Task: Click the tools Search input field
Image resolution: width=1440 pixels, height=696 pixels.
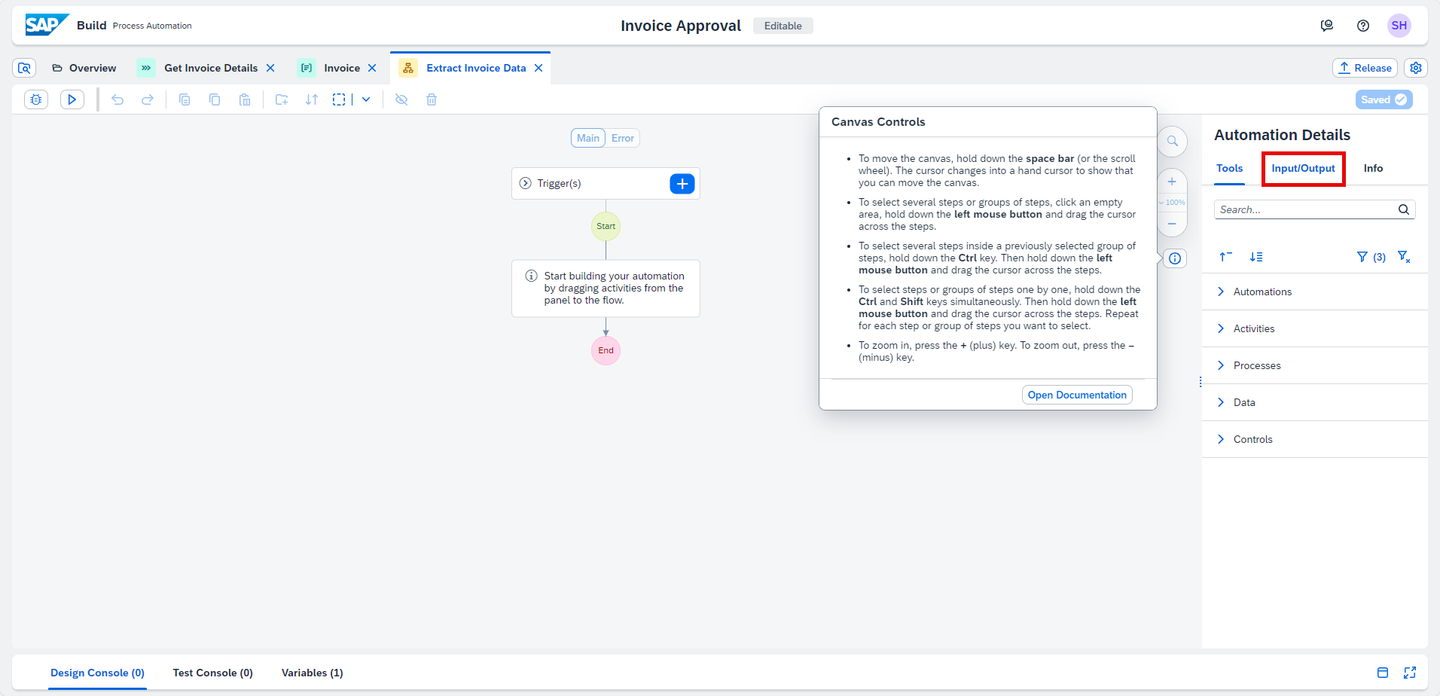Action: (x=1304, y=210)
